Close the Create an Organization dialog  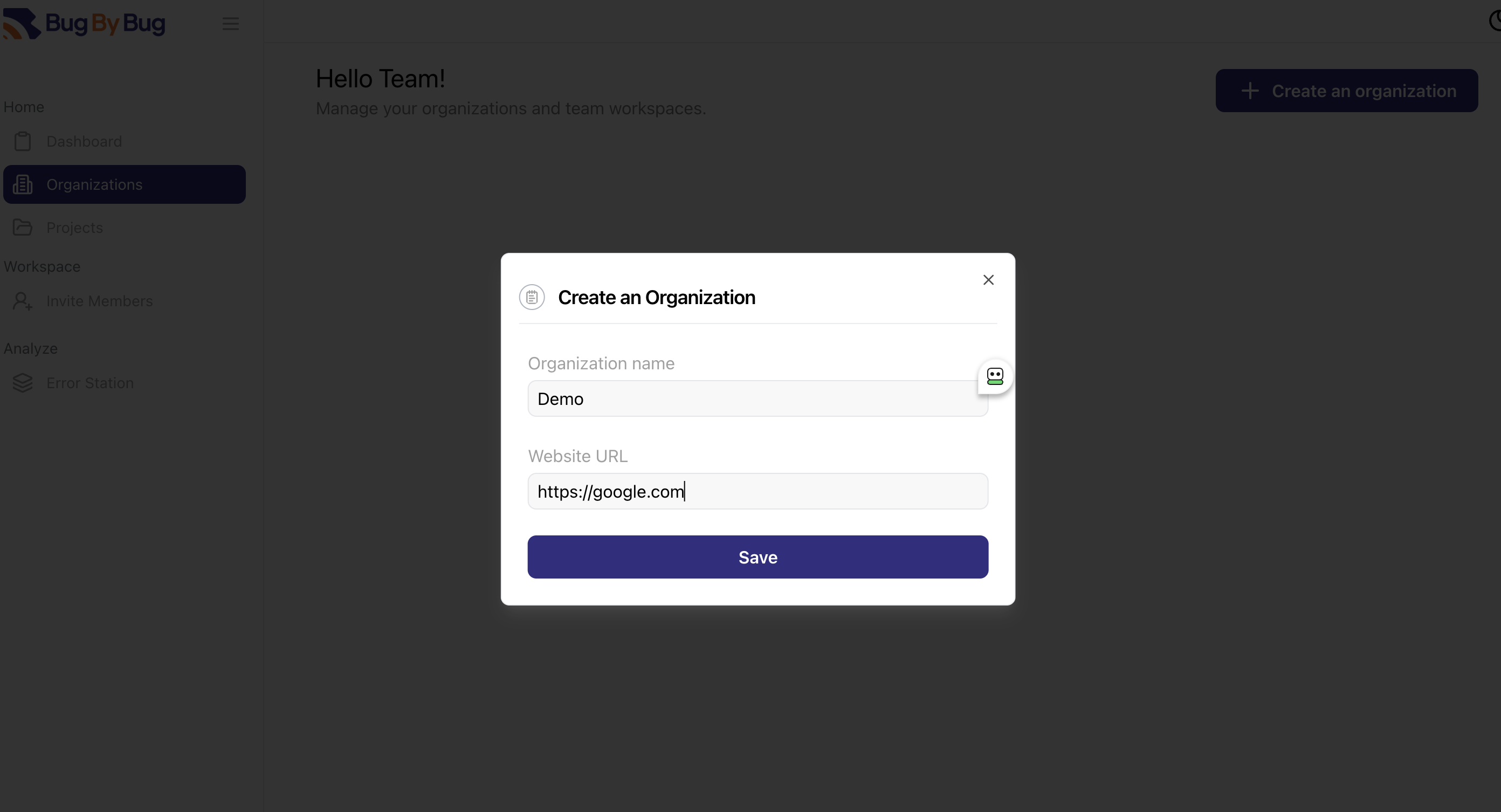(x=988, y=280)
